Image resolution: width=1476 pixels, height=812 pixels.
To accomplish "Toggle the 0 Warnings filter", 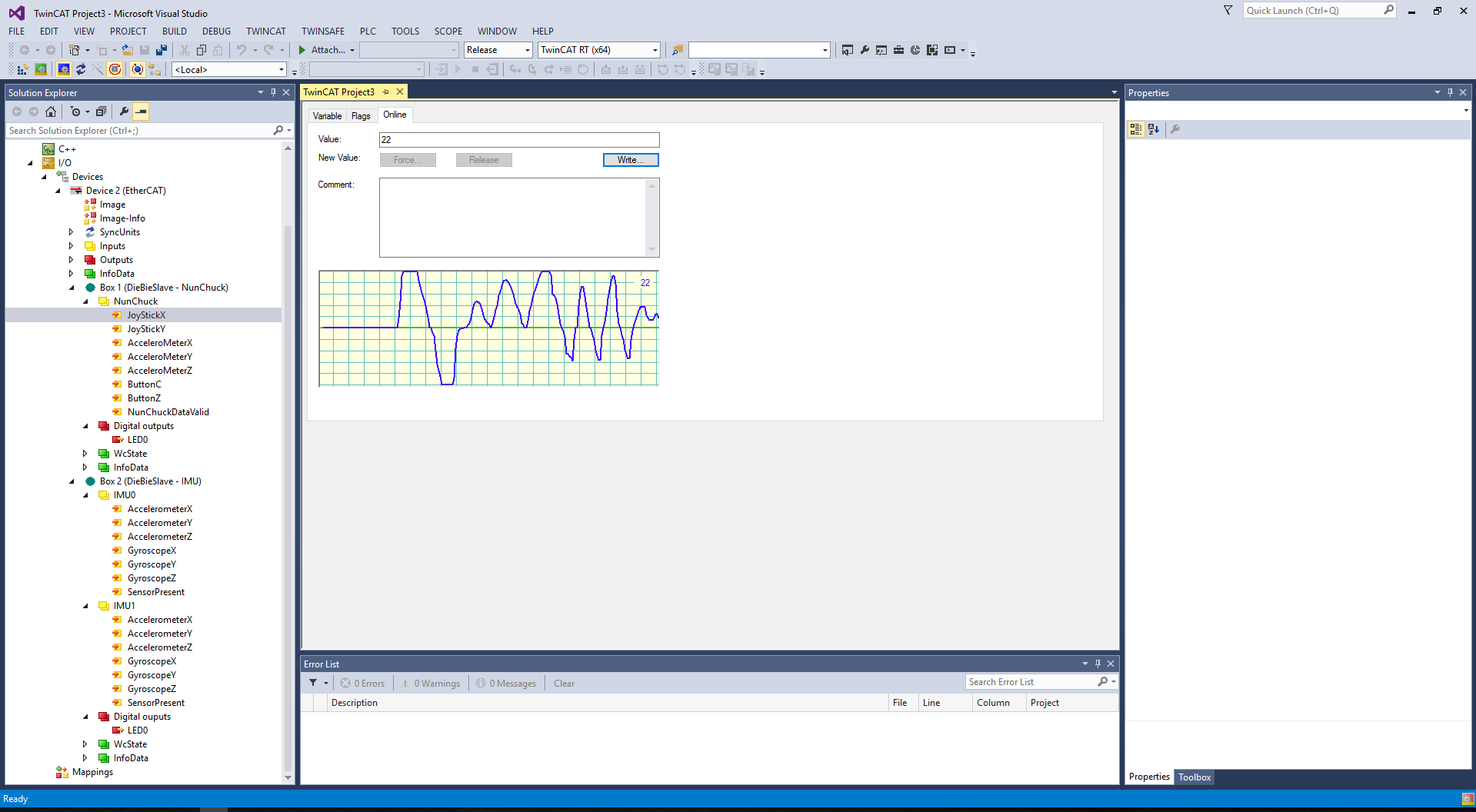I will pos(431,684).
